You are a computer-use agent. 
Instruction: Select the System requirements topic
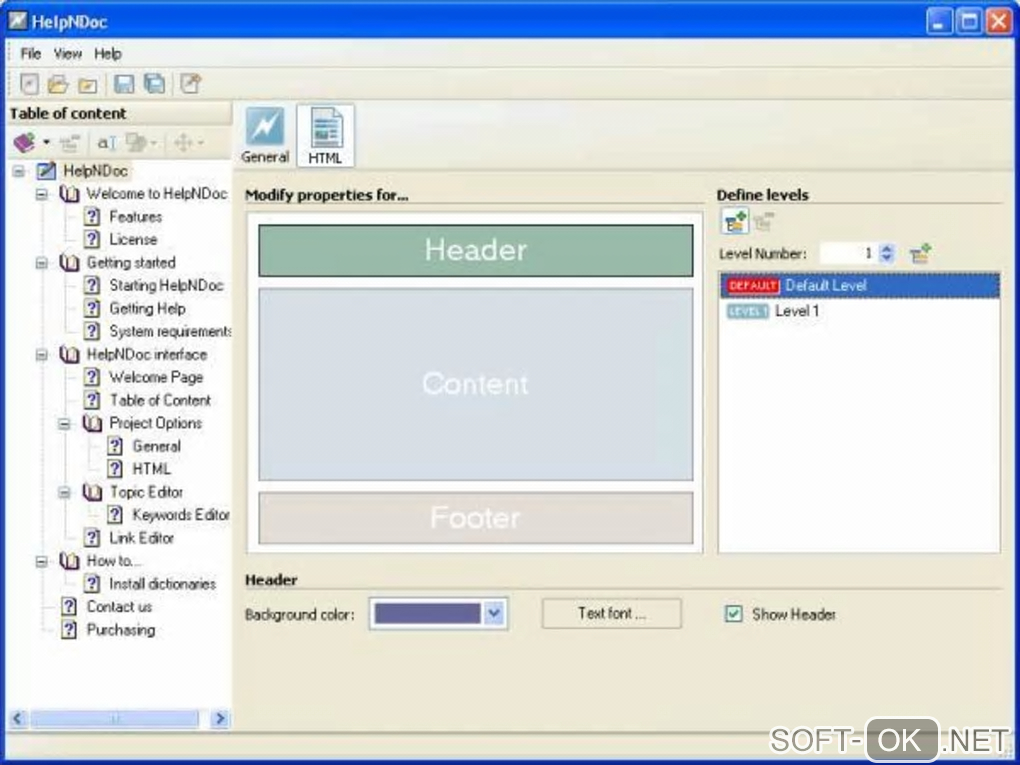point(170,331)
